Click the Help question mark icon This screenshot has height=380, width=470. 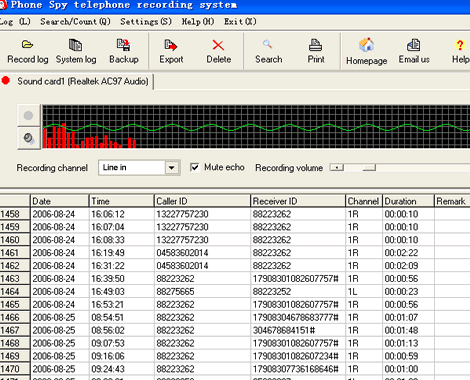[x=460, y=45]
